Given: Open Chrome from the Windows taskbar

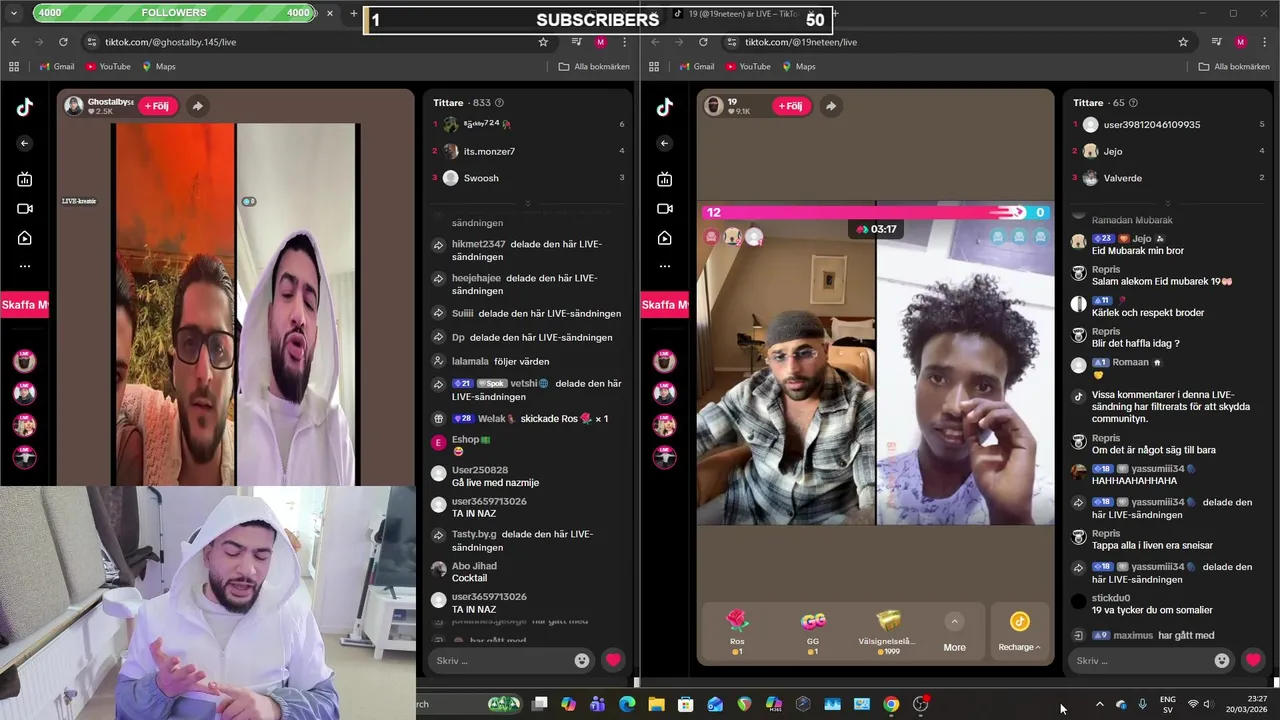Looking at the screenshot, I should (x=891, y=704).
